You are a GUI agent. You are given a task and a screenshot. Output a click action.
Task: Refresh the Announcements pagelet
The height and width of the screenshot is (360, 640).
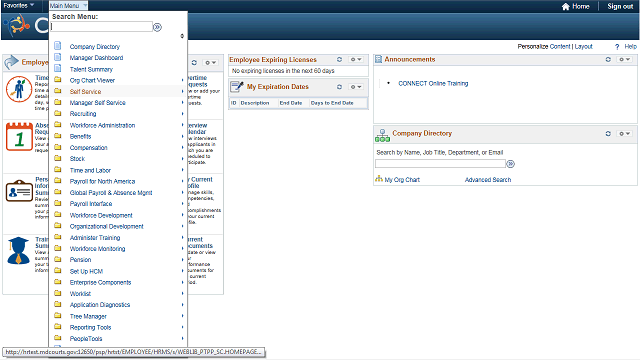pos(608,60)
